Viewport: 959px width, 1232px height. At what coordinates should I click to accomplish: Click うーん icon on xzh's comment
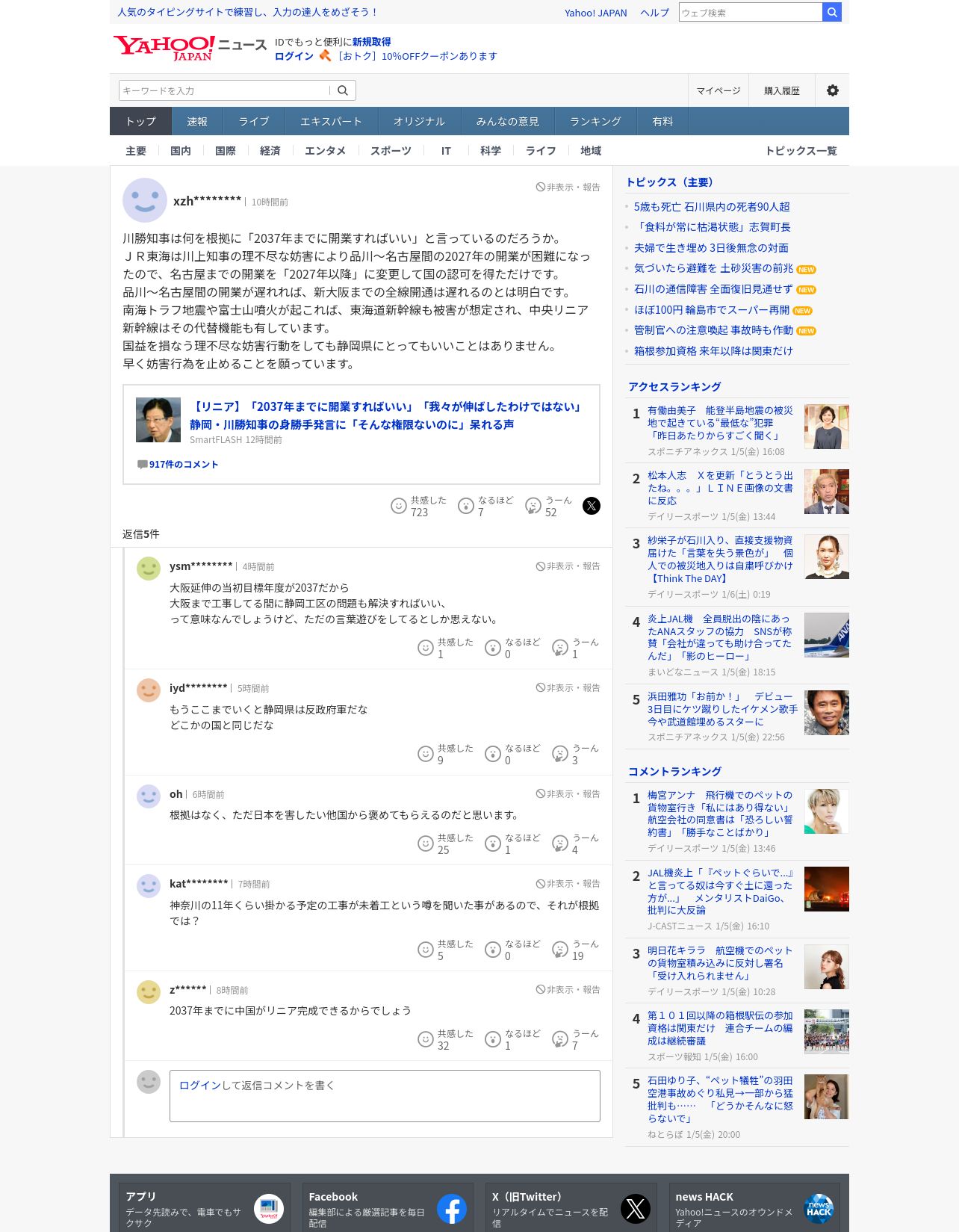click(x=533, y=506)
